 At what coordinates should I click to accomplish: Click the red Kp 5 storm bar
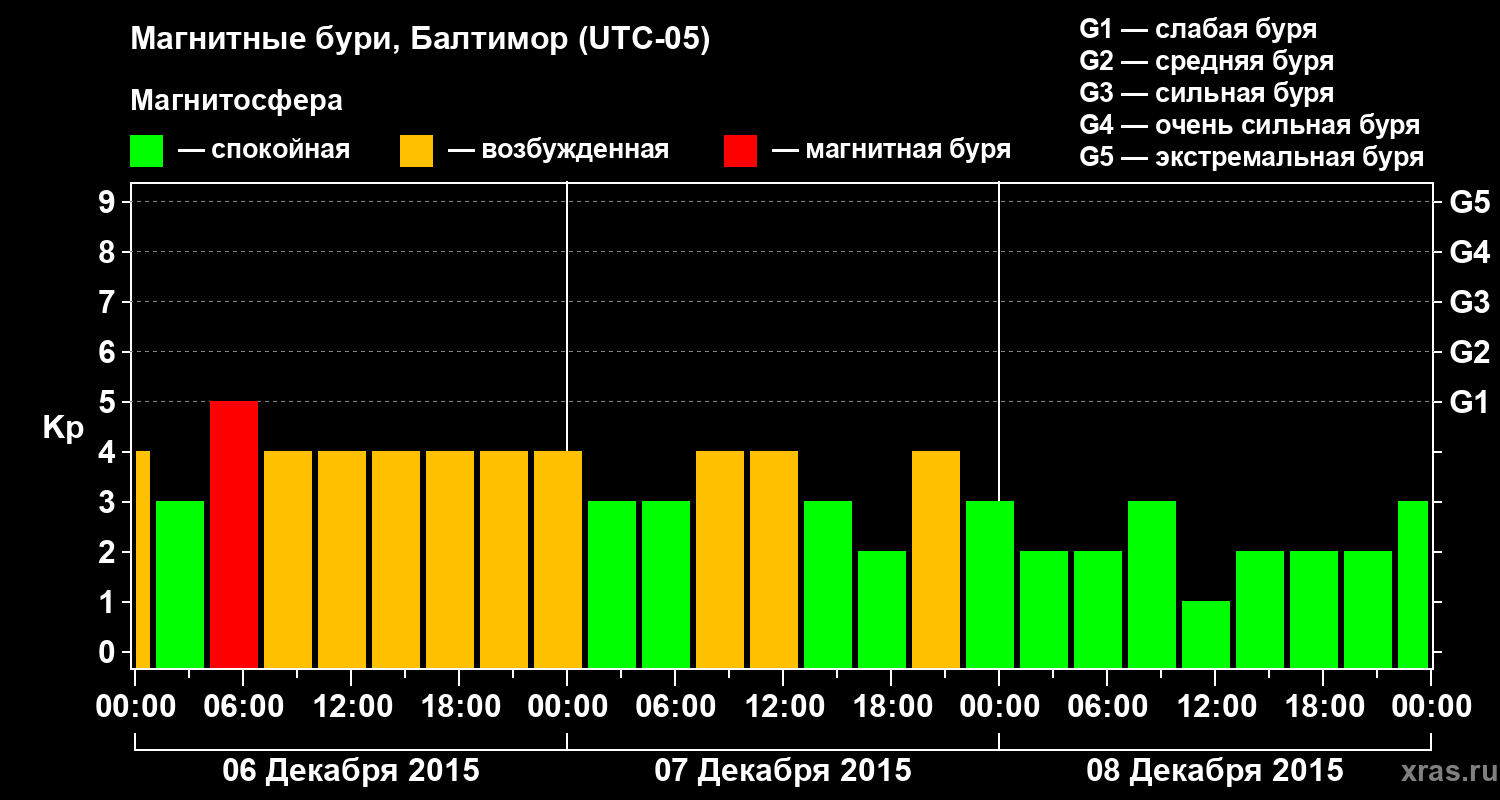tap(234, 534)
